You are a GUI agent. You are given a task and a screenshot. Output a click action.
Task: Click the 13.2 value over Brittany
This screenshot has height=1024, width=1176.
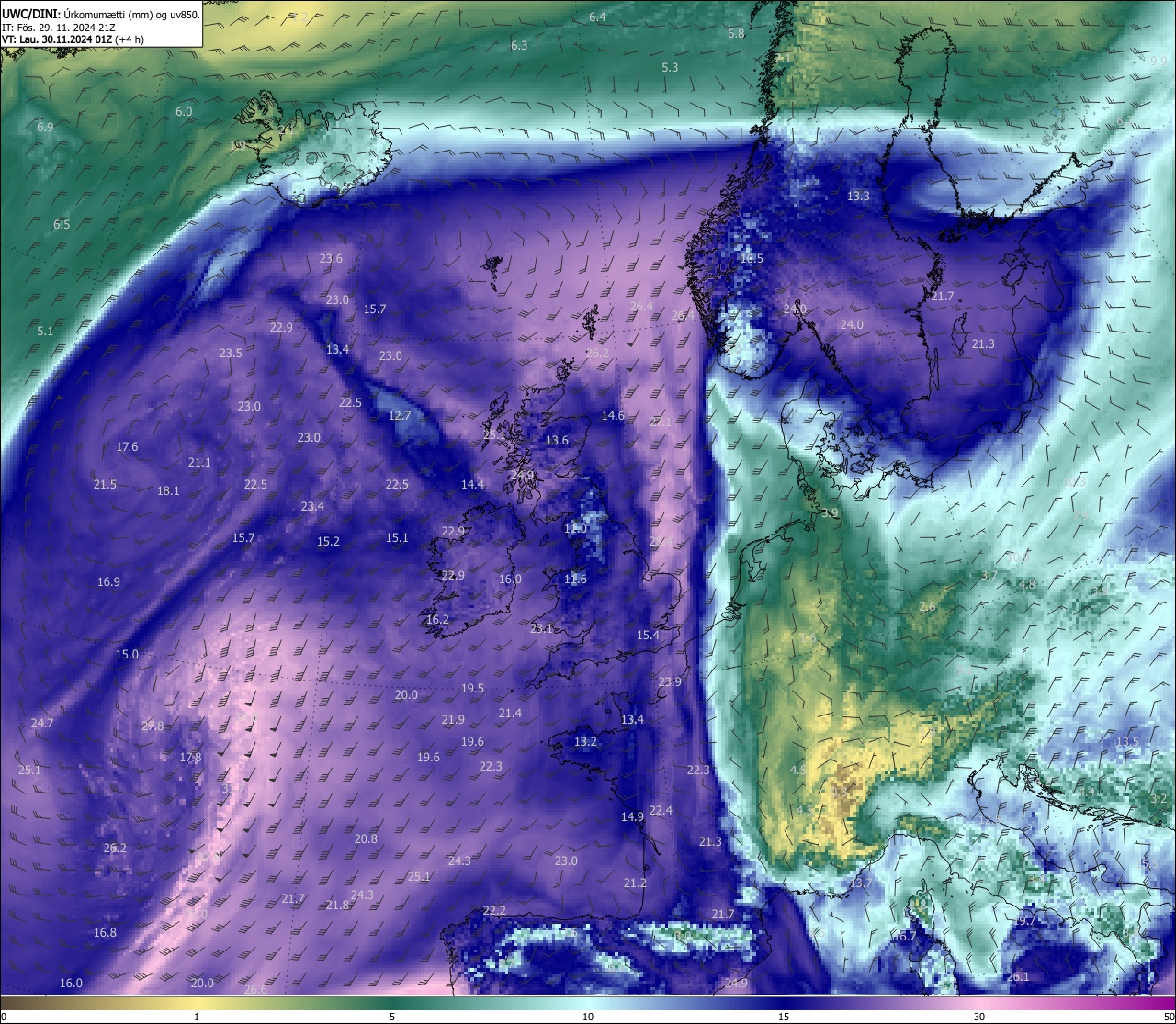point(585,742)
